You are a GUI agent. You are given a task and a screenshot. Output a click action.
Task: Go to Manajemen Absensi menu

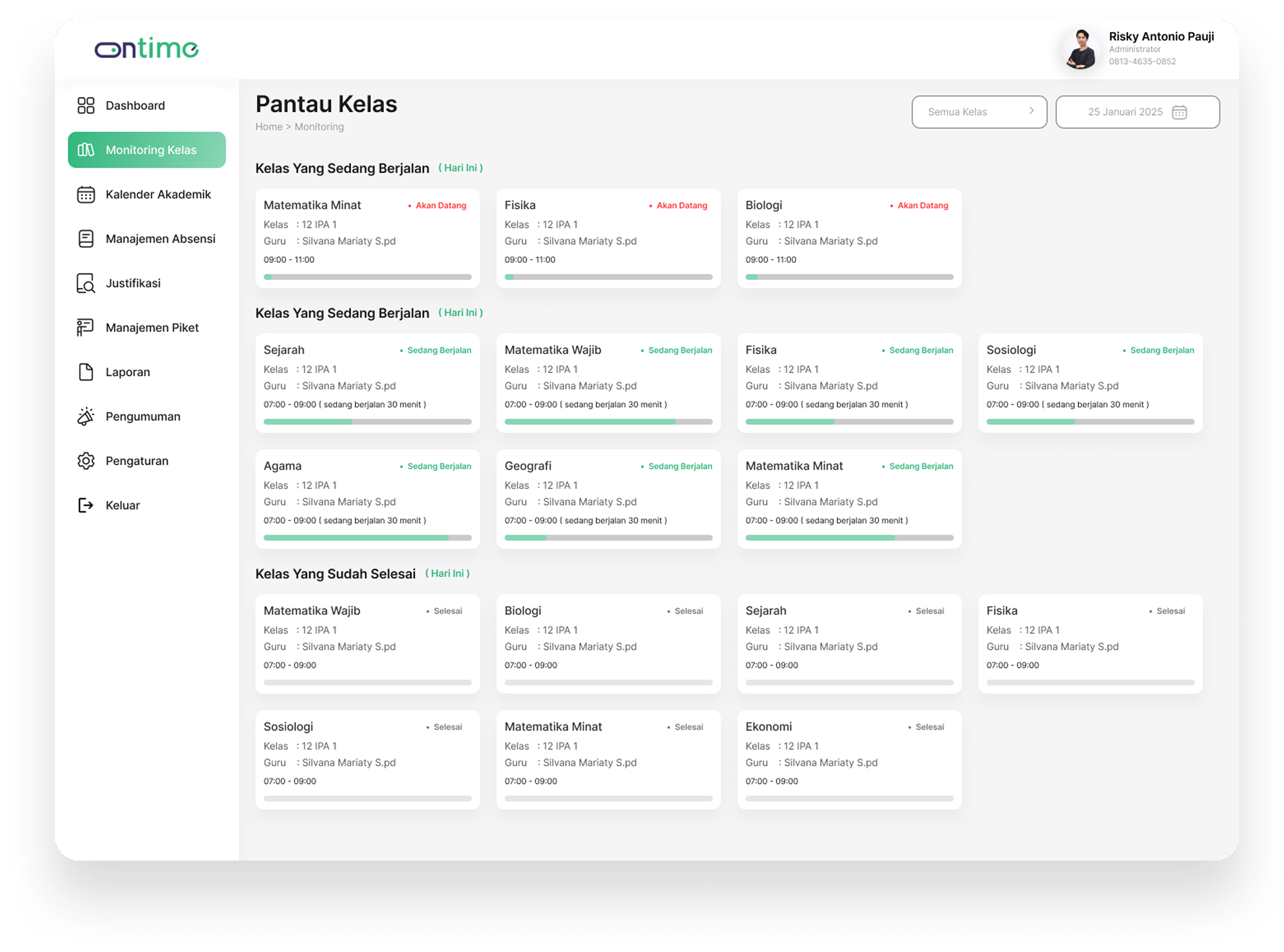147,238
